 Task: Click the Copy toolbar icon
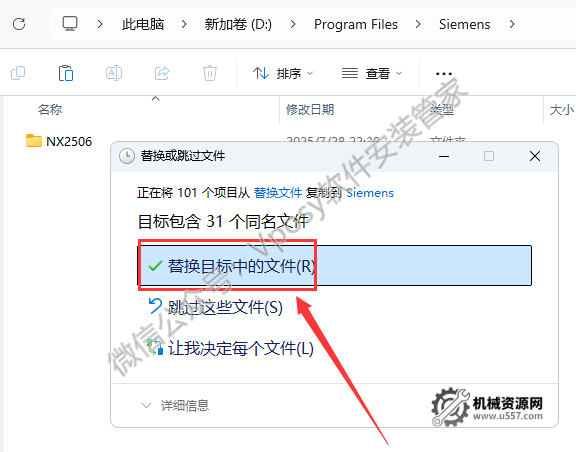[x=18, y=73]
